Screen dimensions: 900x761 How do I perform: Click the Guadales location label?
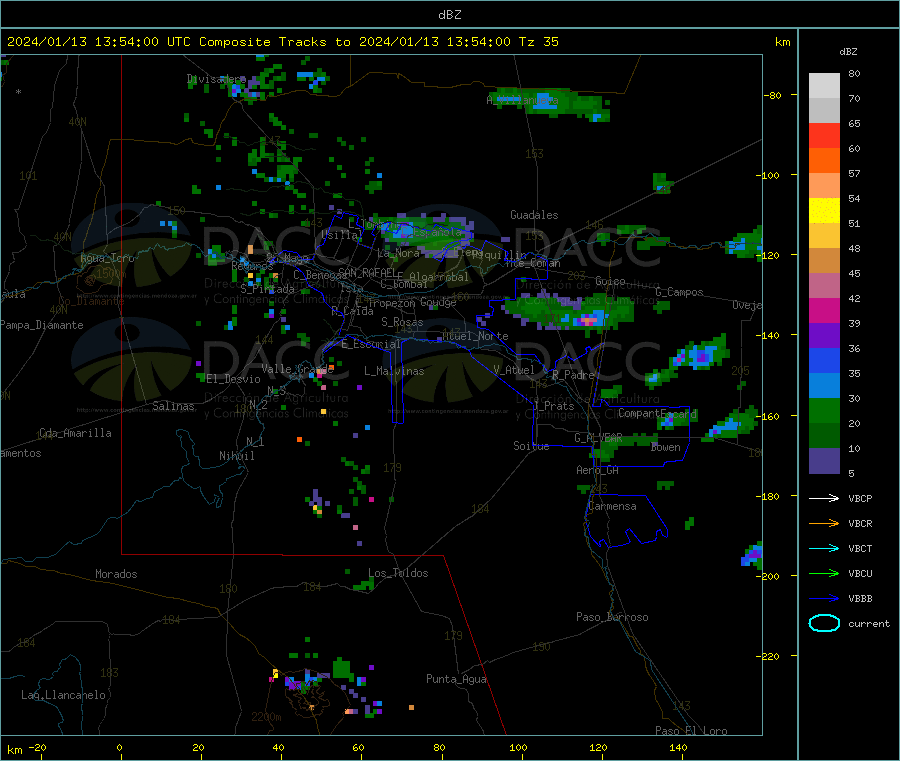click(x=534, y=215)
